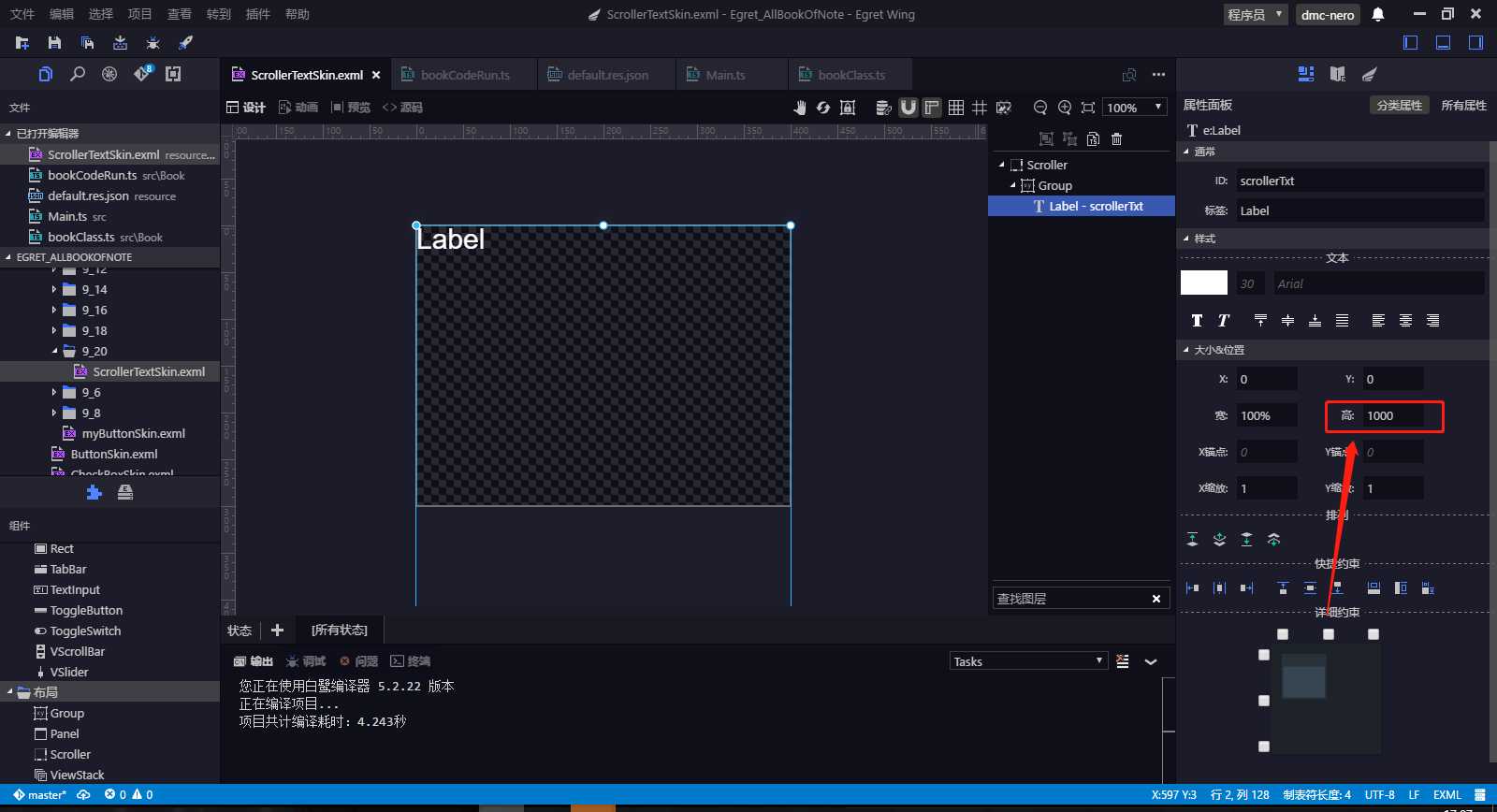This screenshot has height=812, width=1497.
Task: Click the rocket publish icon
Action: pyautogui.click(x=185, y=43)
